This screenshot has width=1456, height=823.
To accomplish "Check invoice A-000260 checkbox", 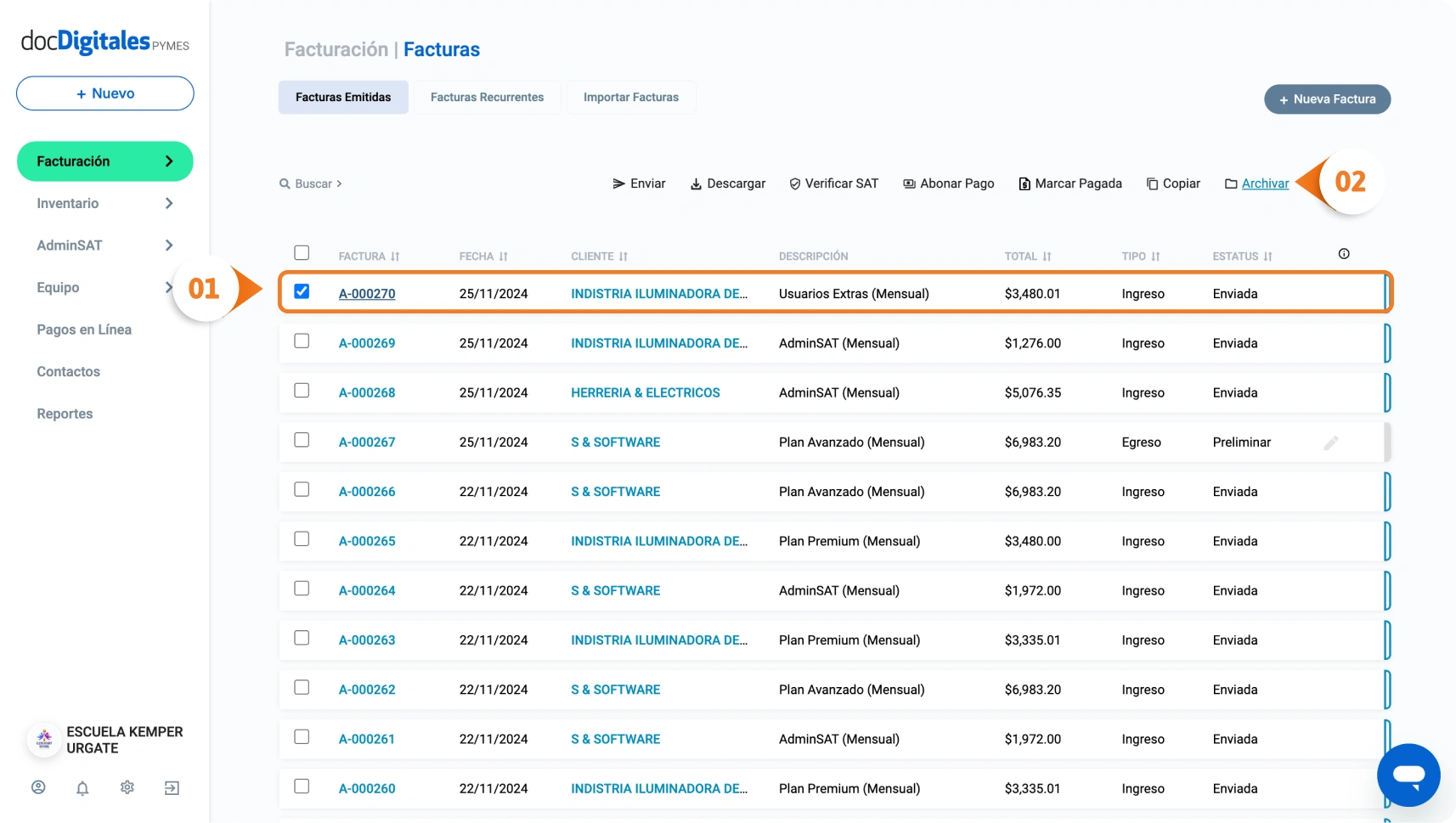I will [x=302, y=786].
